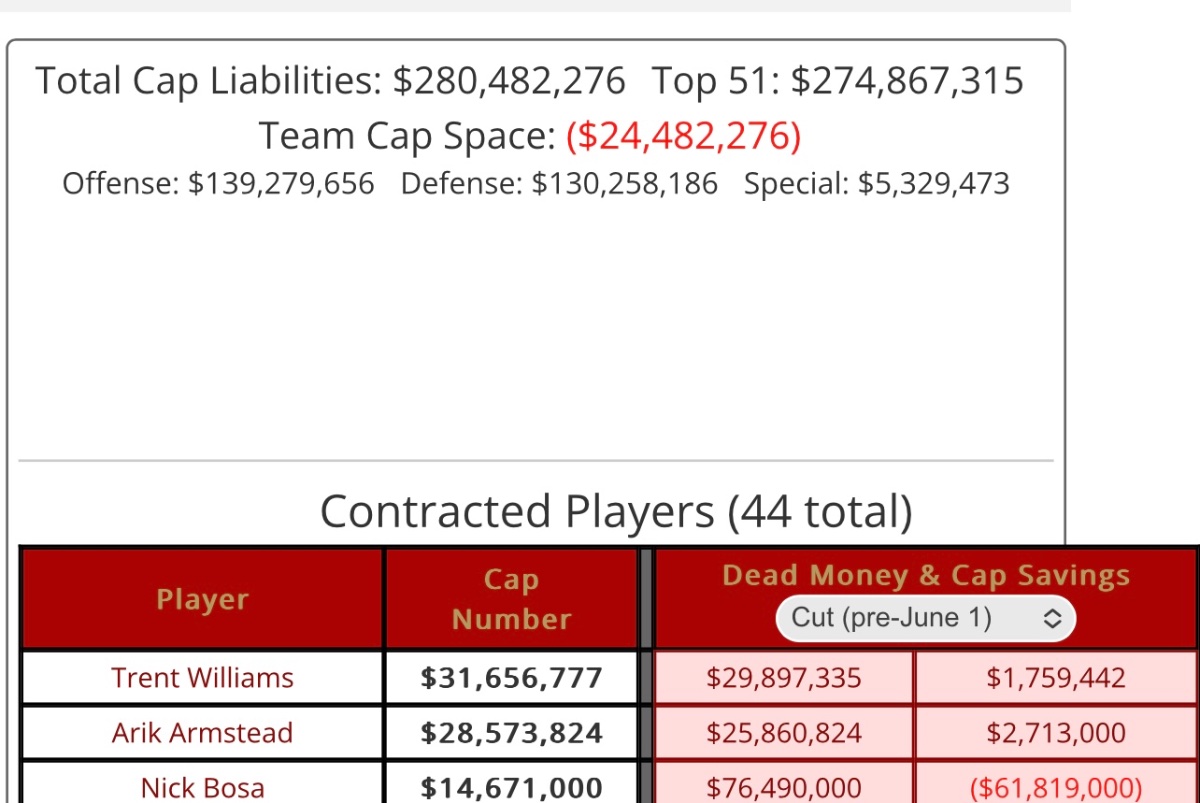
Task: Click Arik Armstead's cap savings $2,713,000 cell
Action: point(1055,733)
